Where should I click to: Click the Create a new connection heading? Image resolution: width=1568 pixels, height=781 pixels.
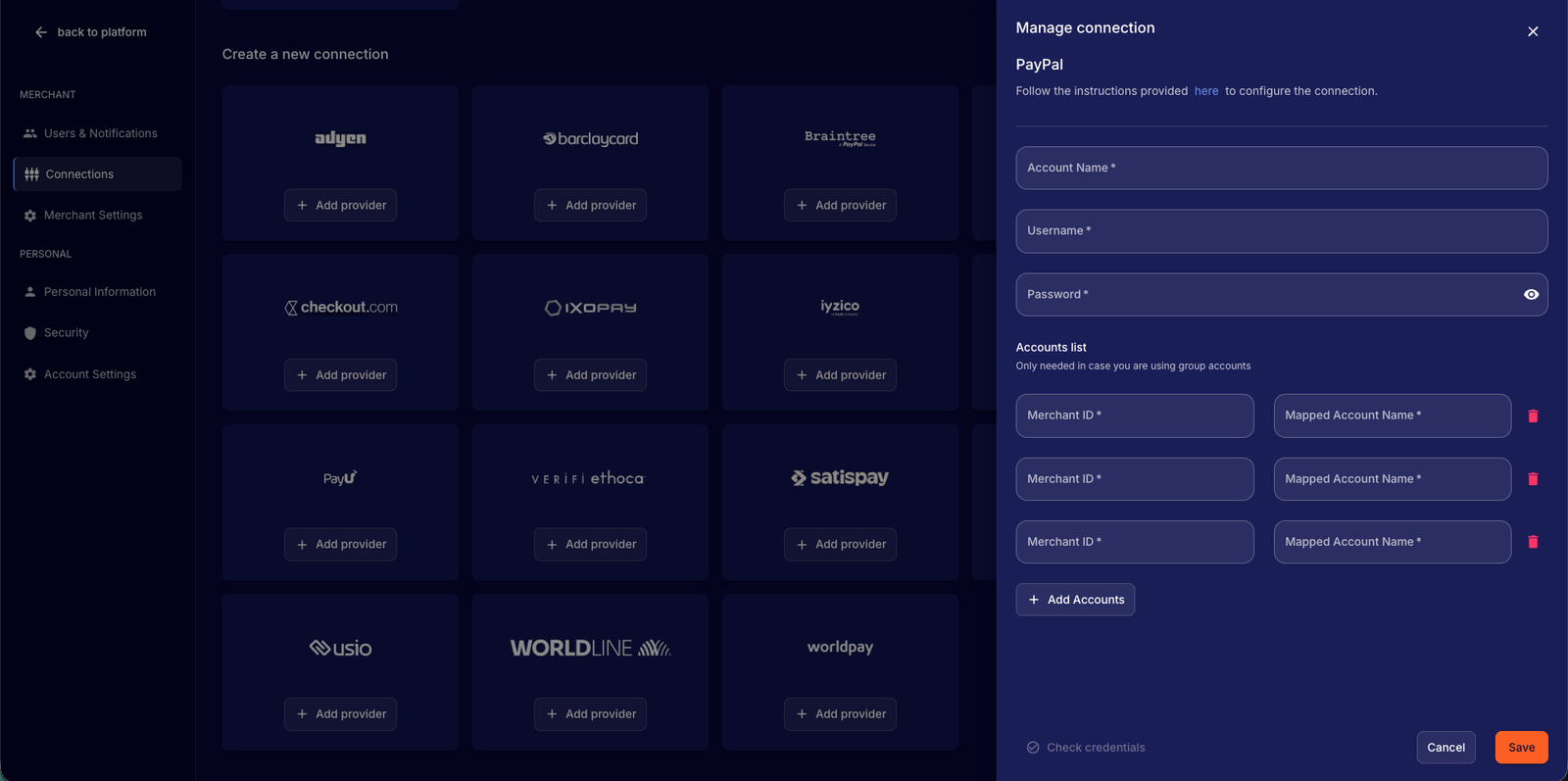[x=305, y=55]
